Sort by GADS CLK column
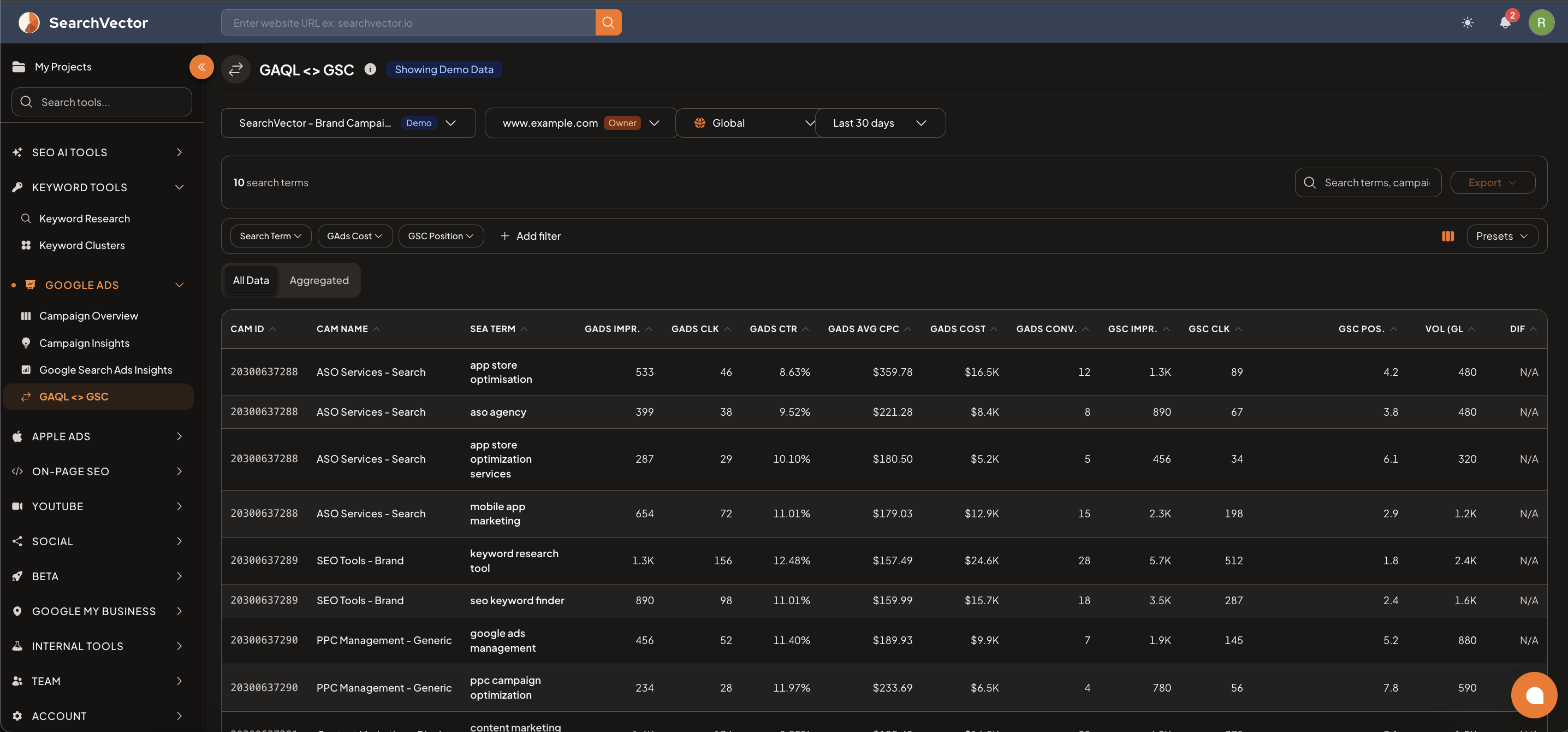The width and height of the screenshot is (1568, 732). click(x=700, y=329)
